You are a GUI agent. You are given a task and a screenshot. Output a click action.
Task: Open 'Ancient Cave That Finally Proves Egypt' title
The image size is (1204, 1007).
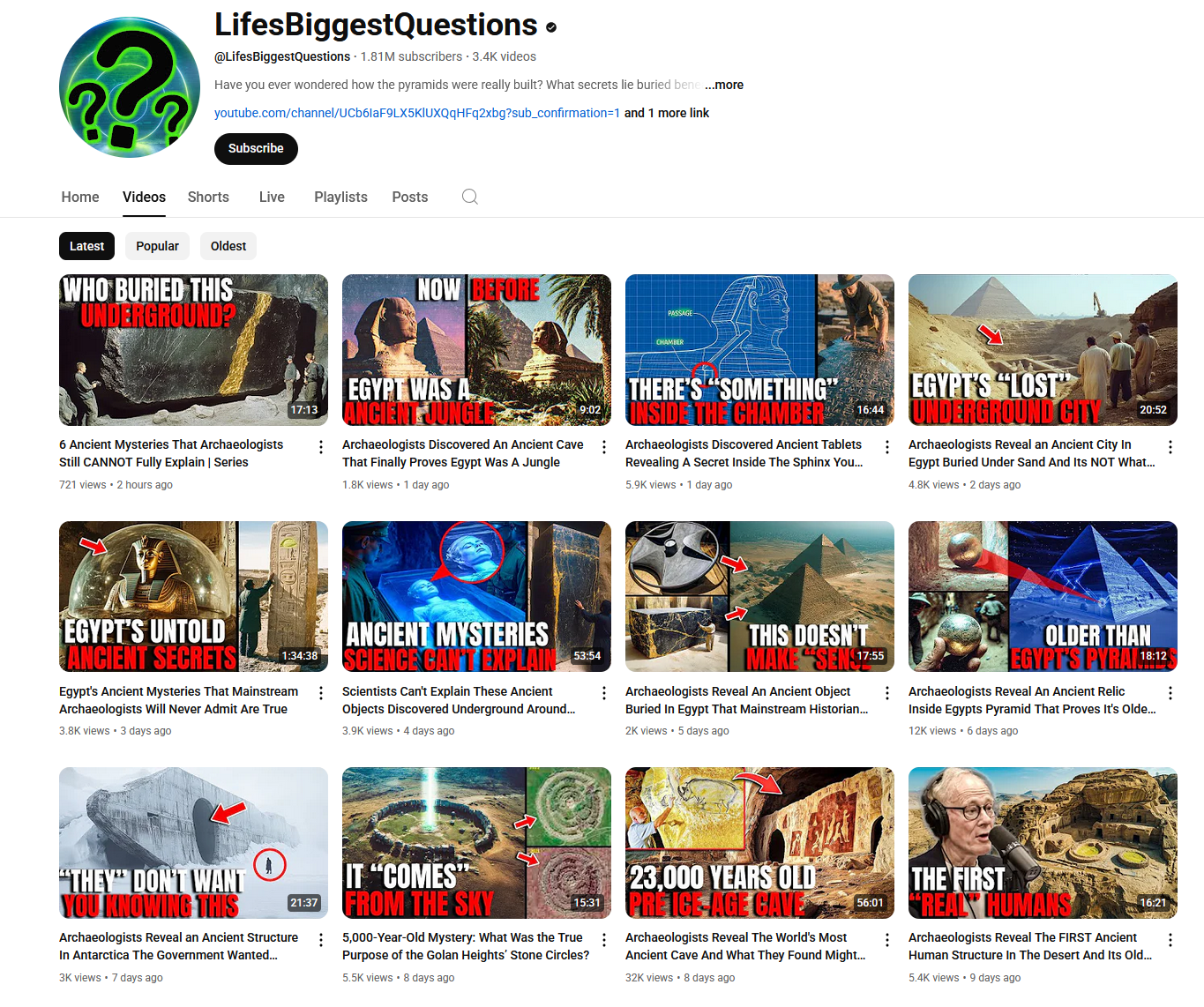coord(463,453)
